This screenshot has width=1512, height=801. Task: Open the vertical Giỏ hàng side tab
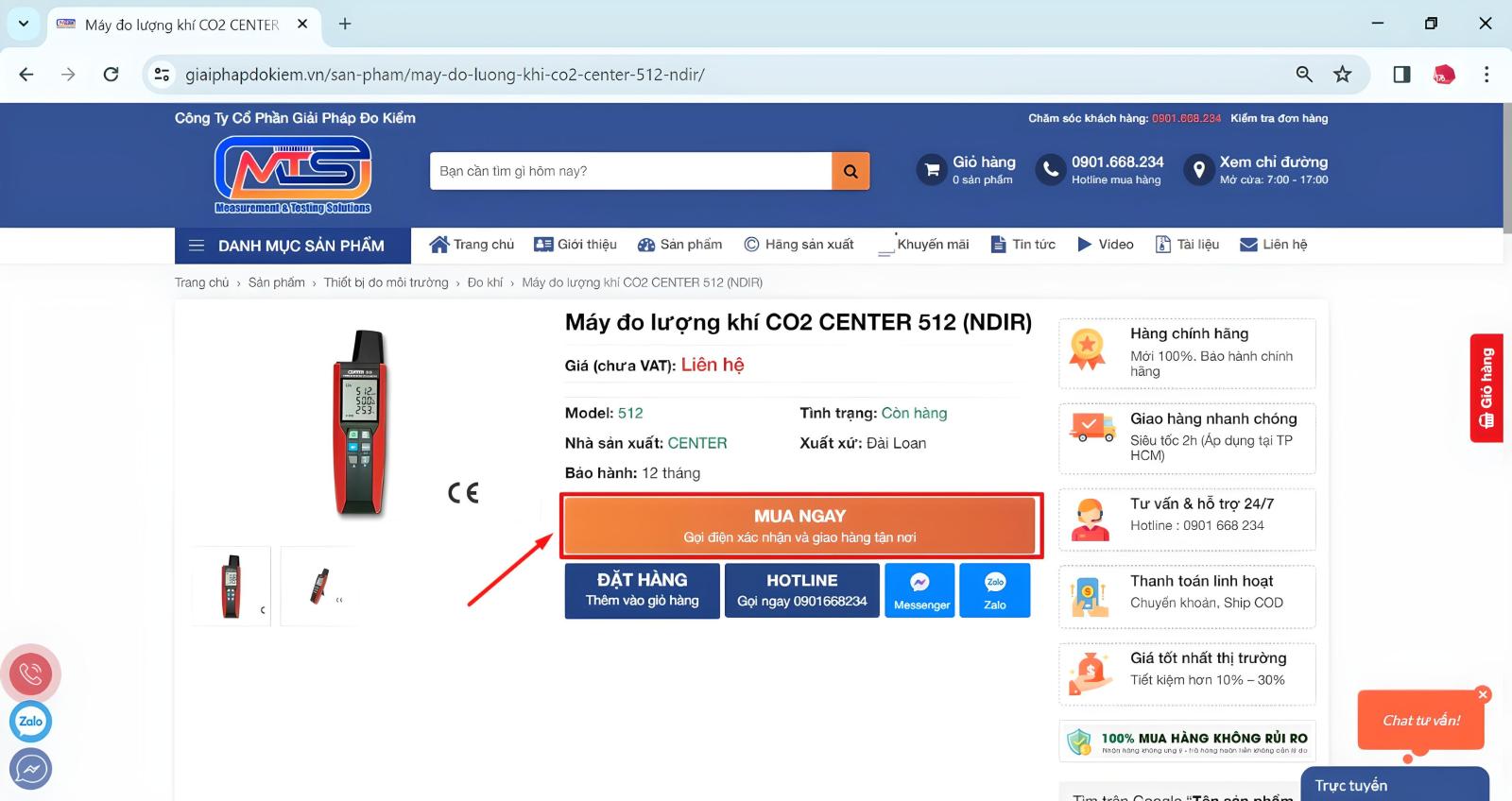(x=1486, y=388)
